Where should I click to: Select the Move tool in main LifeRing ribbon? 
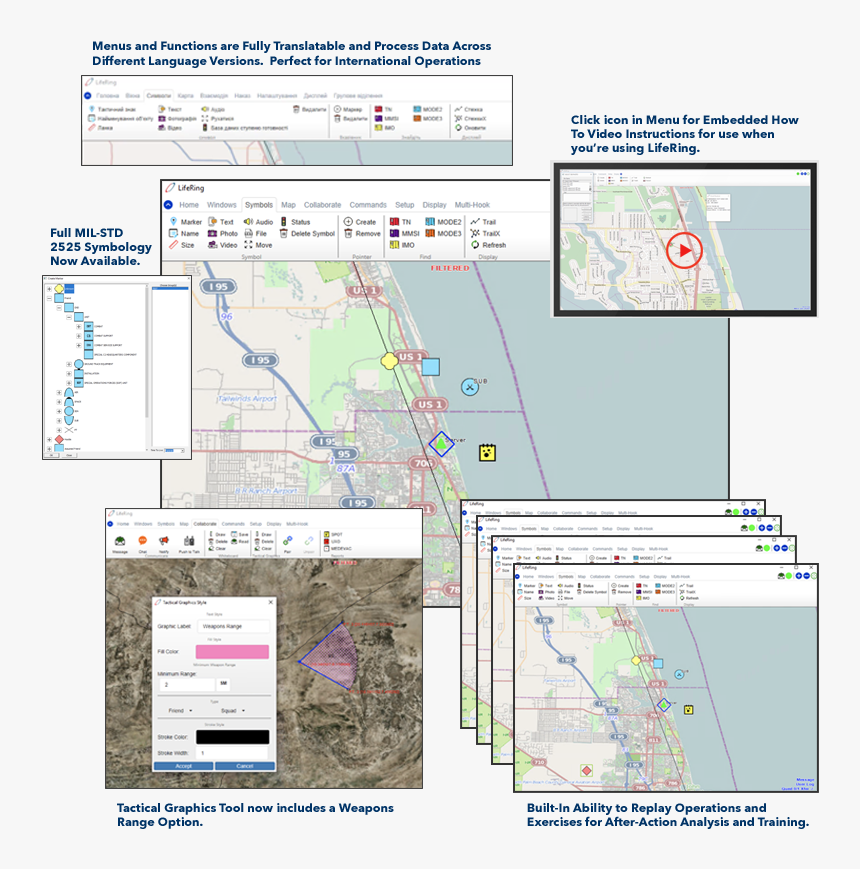tap(258, 245)
